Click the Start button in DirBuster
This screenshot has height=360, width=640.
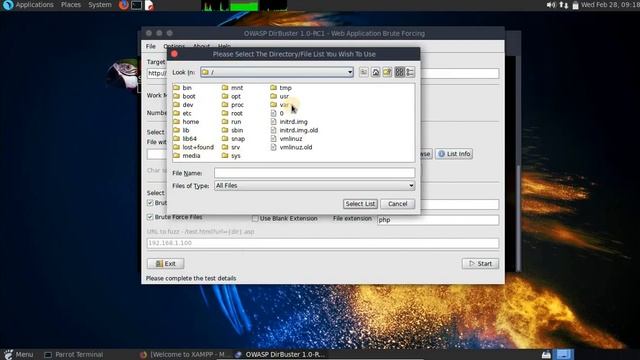tap(480, 264)
